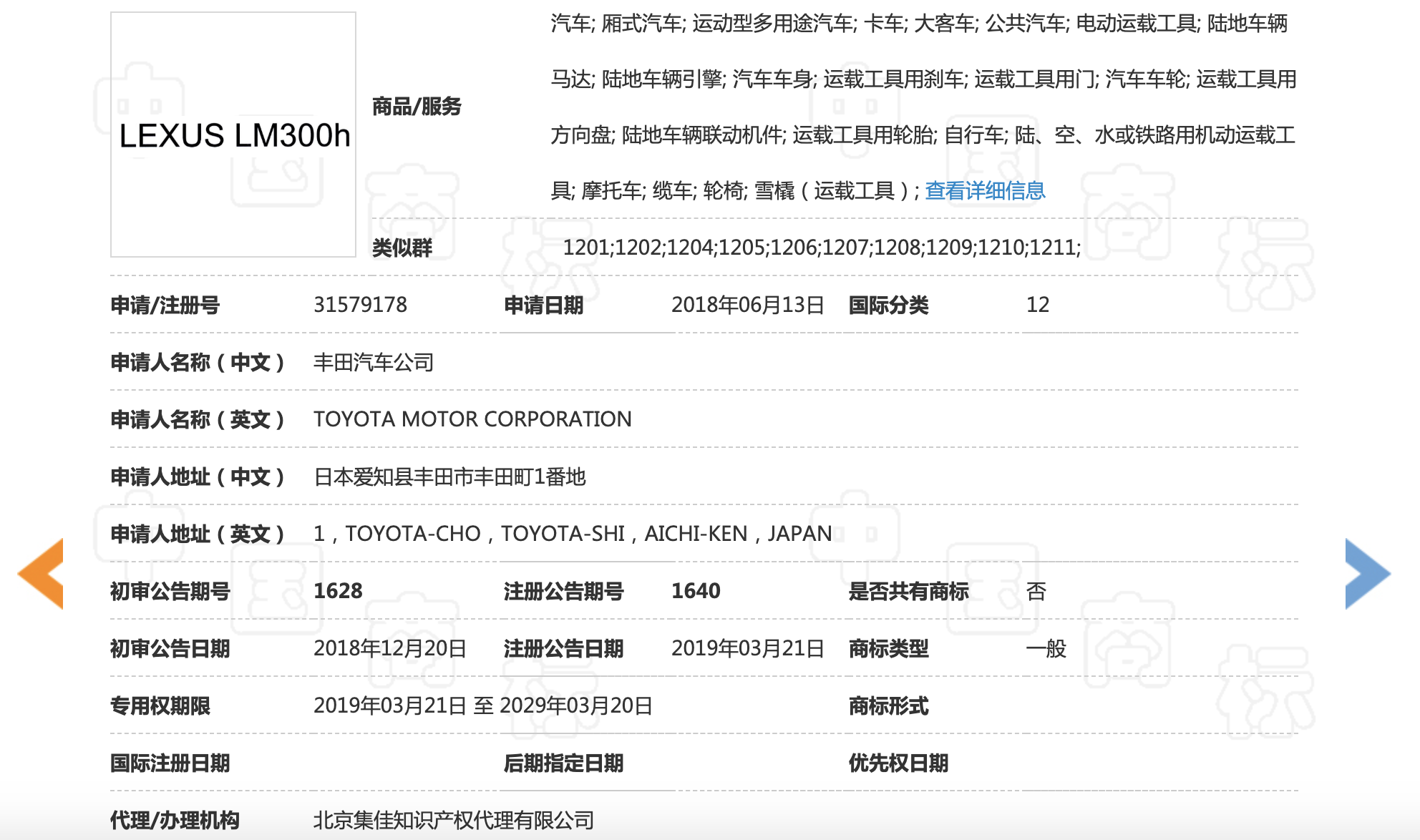Click the 申请人地址（英文） label

pyautogui.click(x=198, y=534)
